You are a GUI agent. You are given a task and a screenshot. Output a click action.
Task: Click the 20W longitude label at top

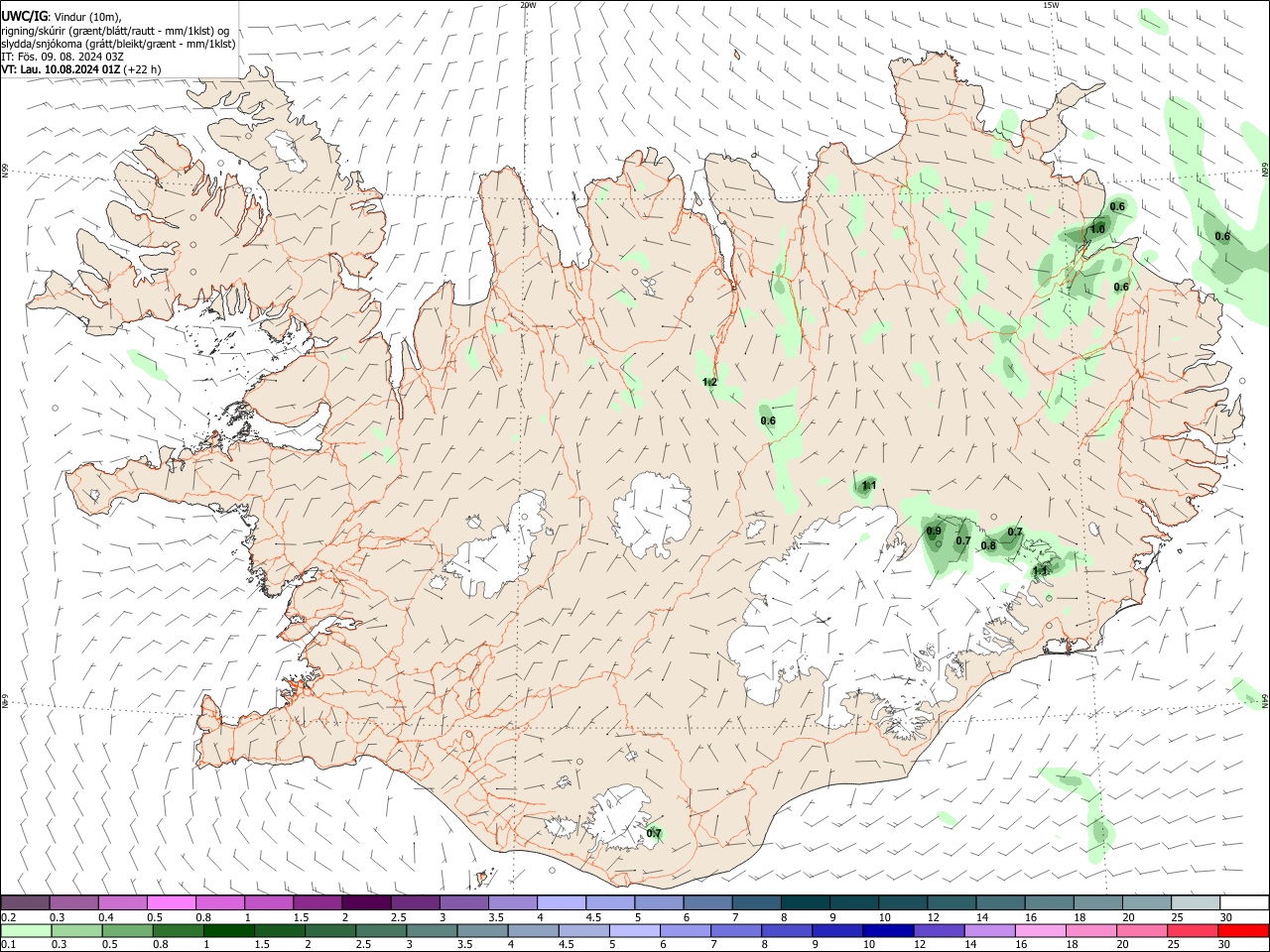coord(529,5)
